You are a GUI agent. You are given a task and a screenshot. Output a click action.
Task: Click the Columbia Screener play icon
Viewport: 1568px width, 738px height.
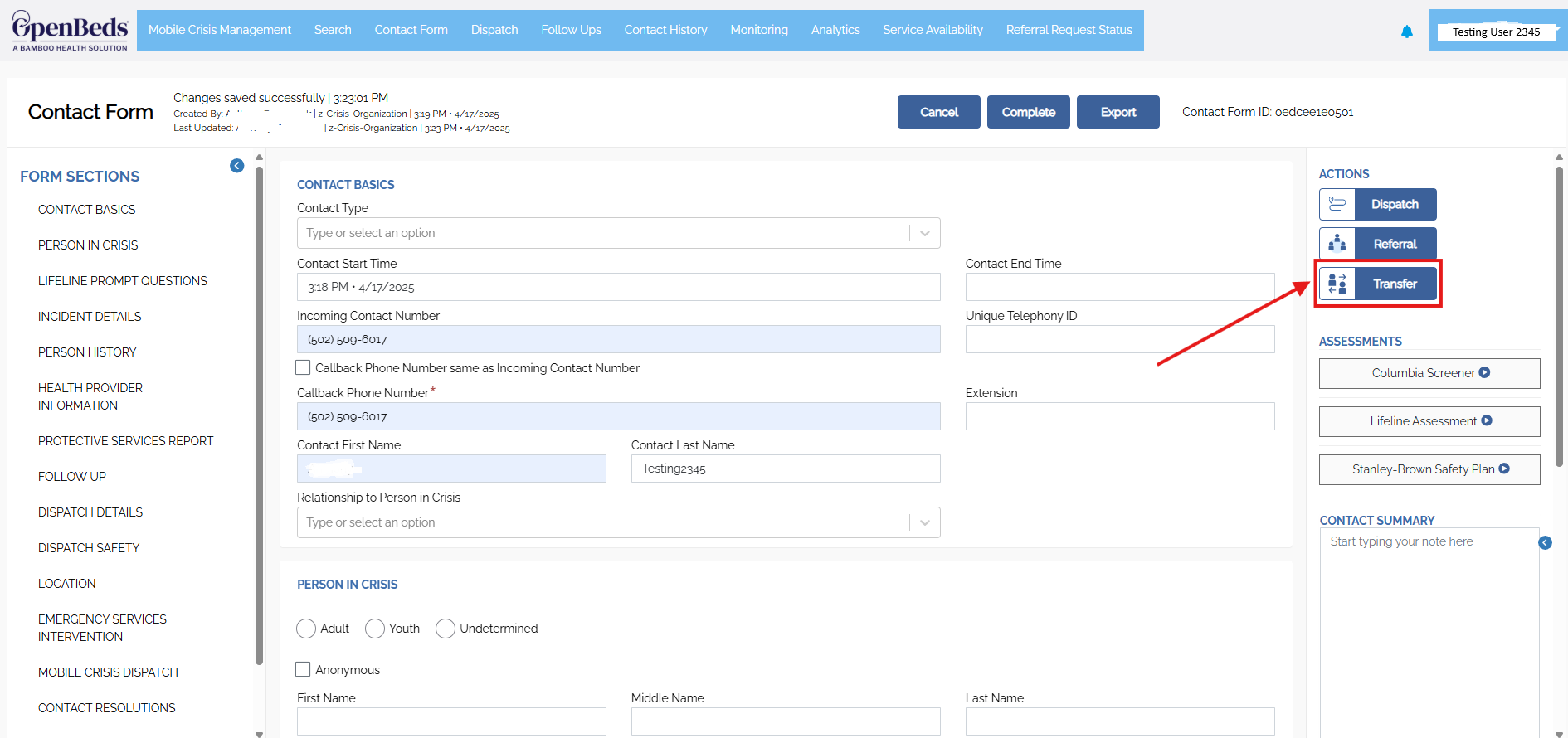click(1485, 373)
